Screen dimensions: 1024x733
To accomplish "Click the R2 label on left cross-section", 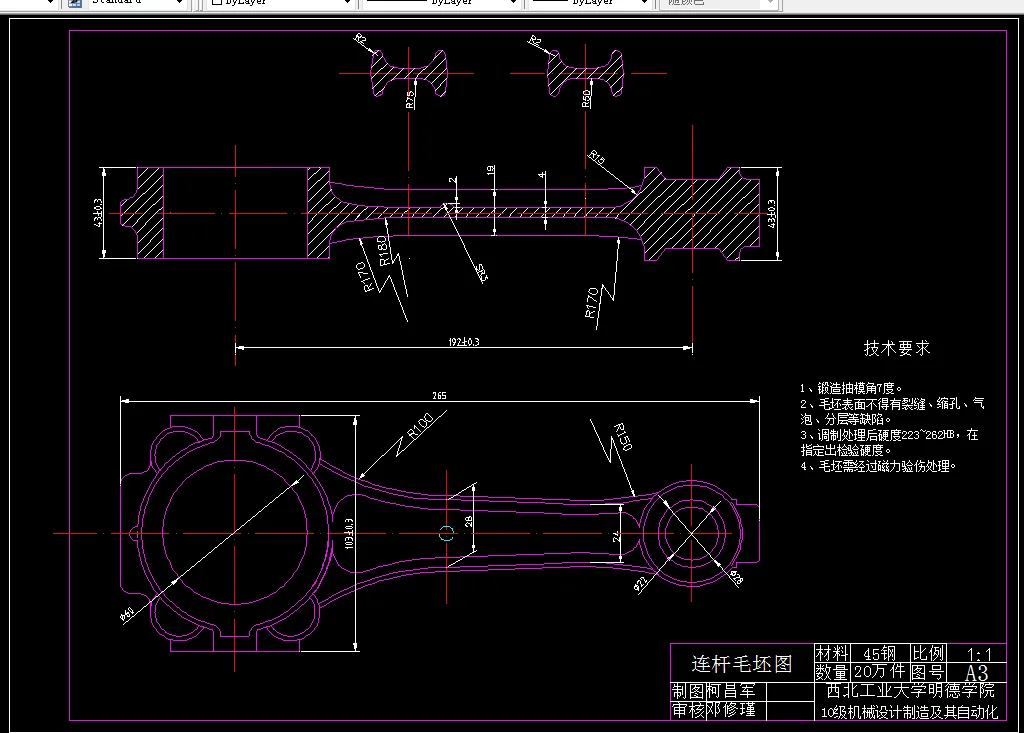I will coord(360,39).
